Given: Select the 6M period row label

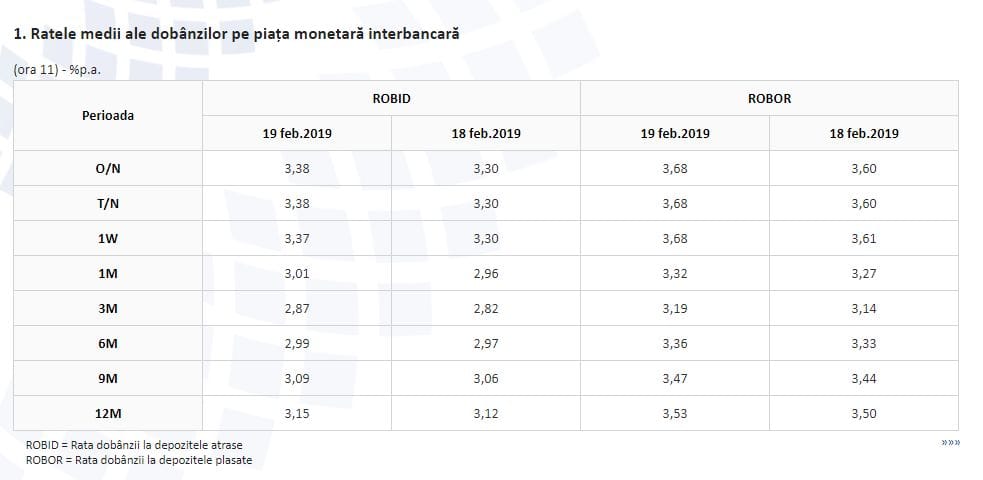Looking at the screenshot, I should click(x=108, y=344).
